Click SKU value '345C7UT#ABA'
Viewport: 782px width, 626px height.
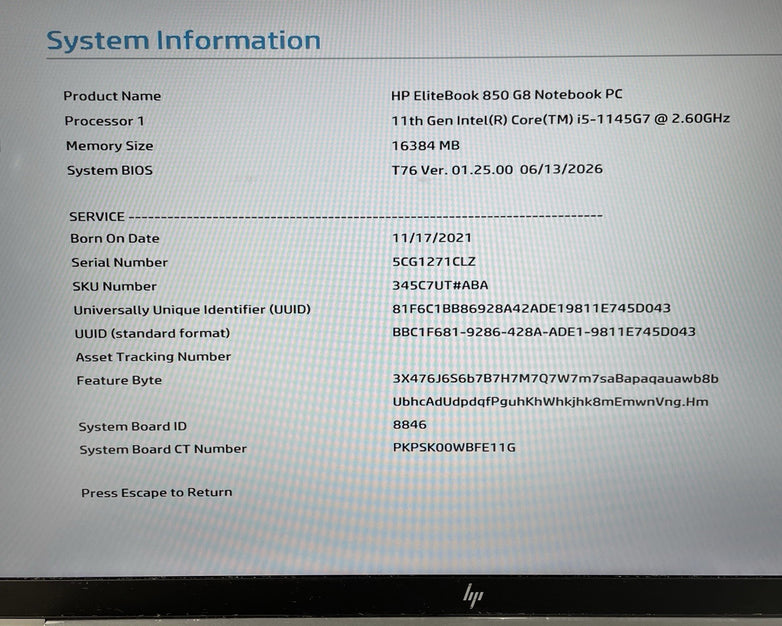click(x=440, y=285)
